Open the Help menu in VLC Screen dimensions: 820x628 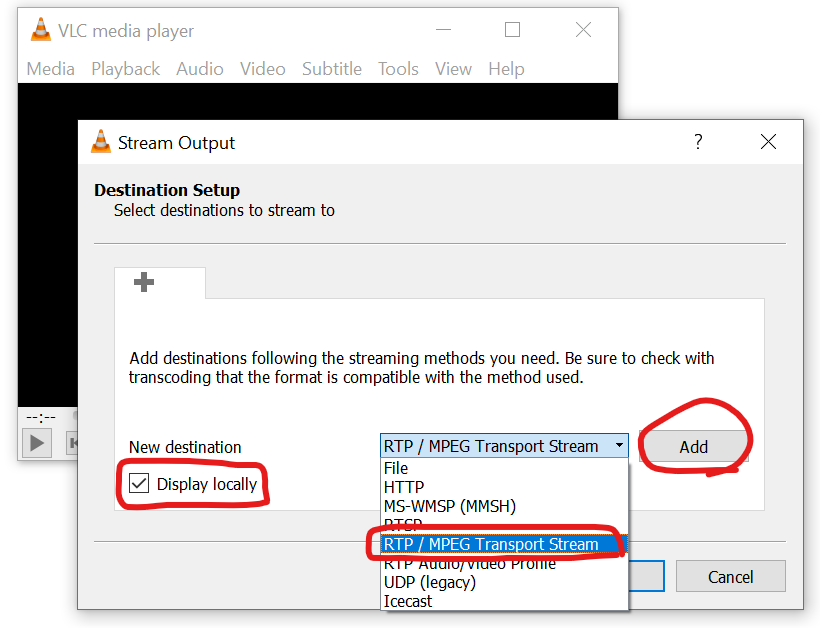click(x=506, y=68)
